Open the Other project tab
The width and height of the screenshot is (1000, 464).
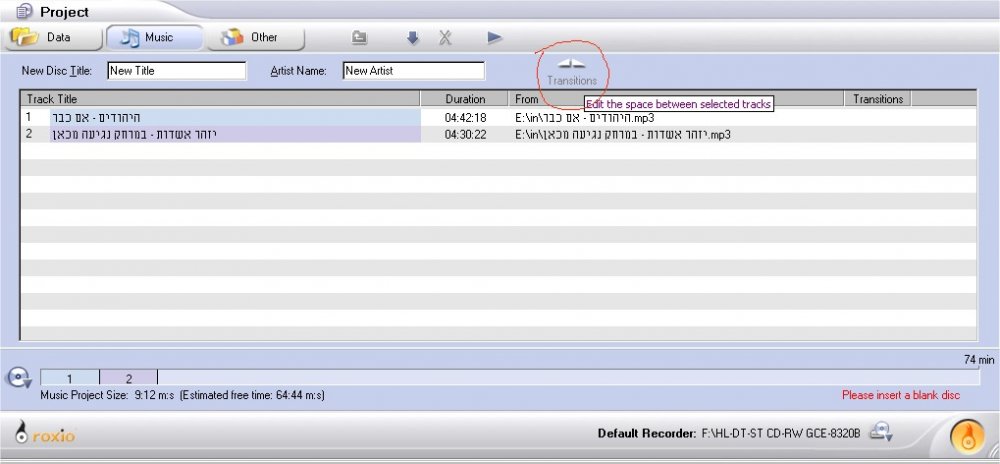[x=256, y=38]
